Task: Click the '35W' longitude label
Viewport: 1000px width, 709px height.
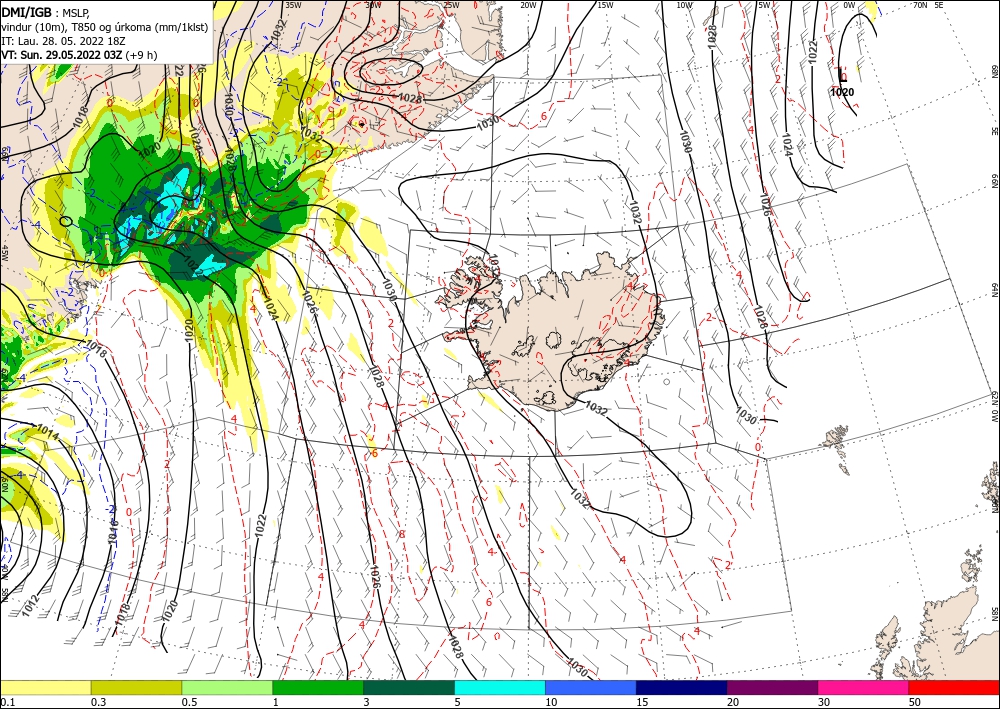Action: pos(293,5)
